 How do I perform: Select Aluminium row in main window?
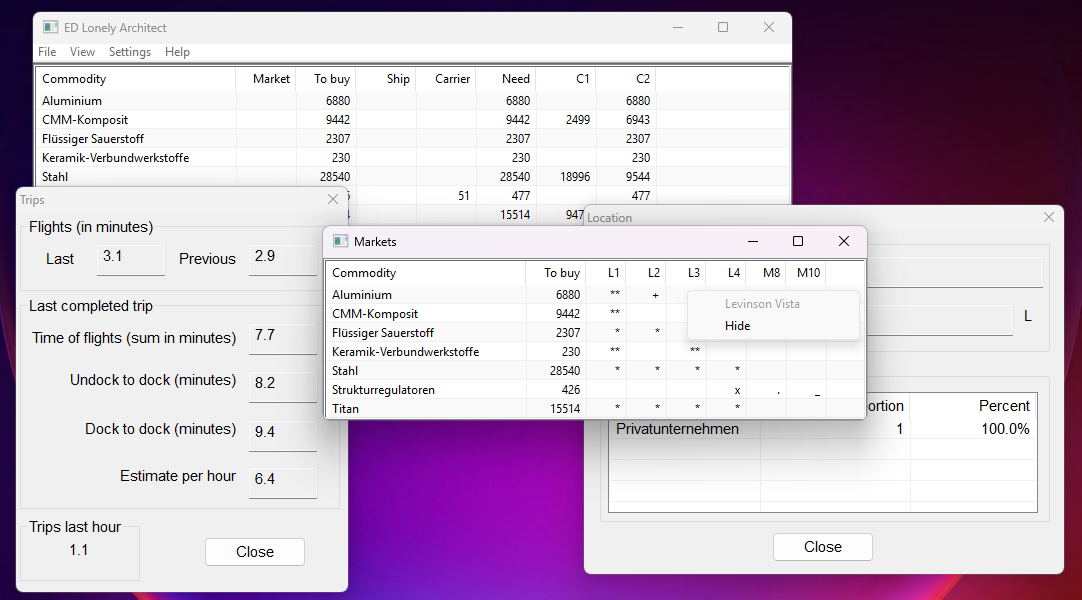click(413, 101)
